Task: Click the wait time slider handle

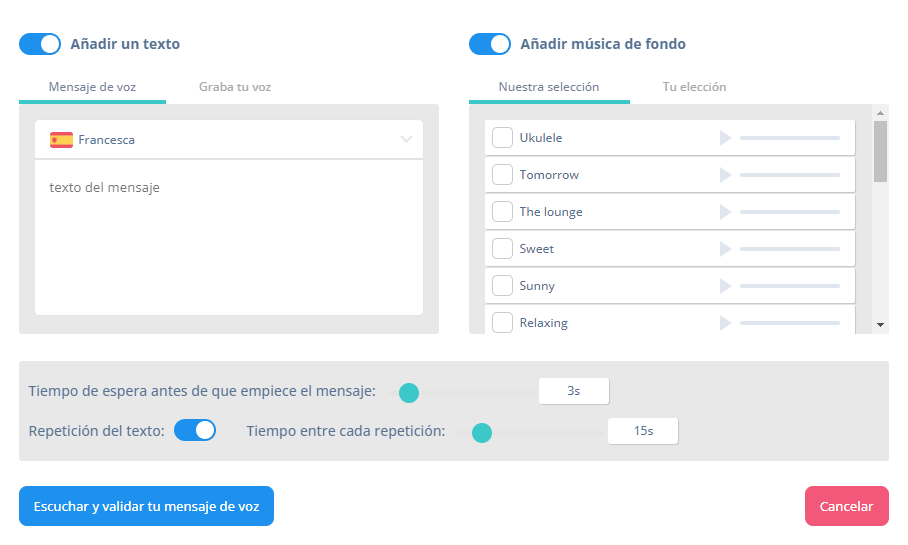Action: click(409, 393)
